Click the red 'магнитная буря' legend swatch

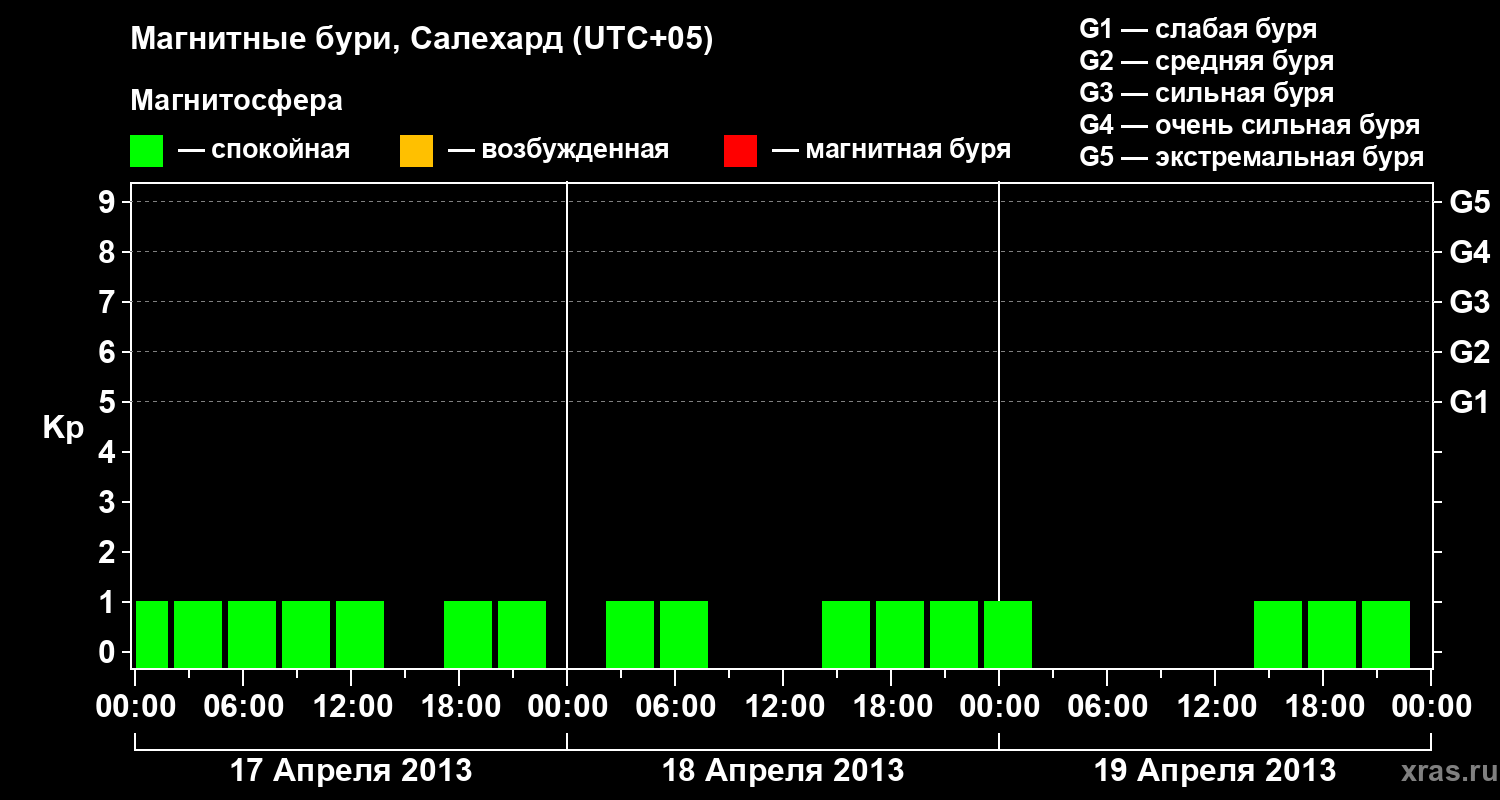coord(740,151)
